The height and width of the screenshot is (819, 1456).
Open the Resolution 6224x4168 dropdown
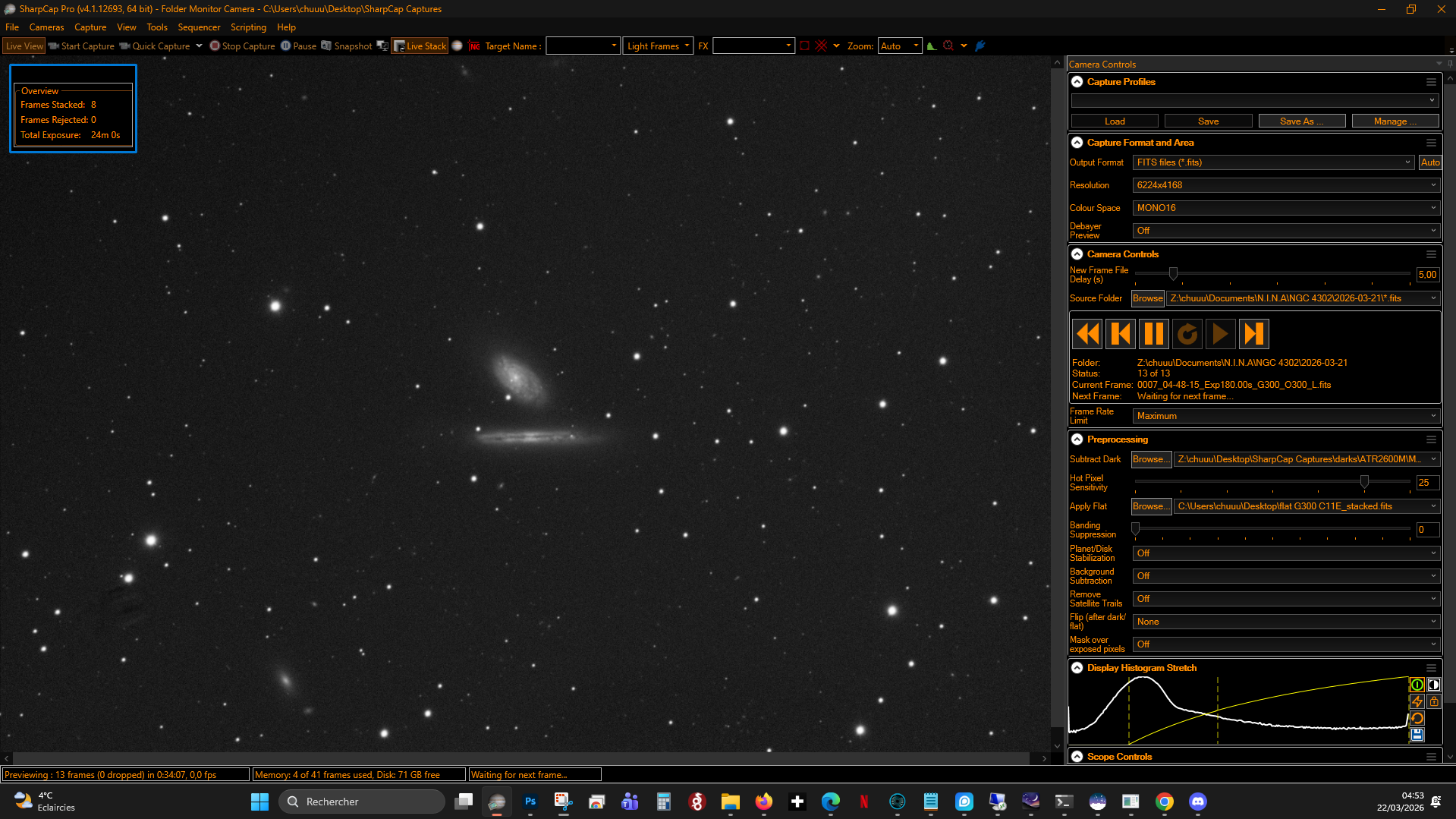click(x=1286, y=185)
